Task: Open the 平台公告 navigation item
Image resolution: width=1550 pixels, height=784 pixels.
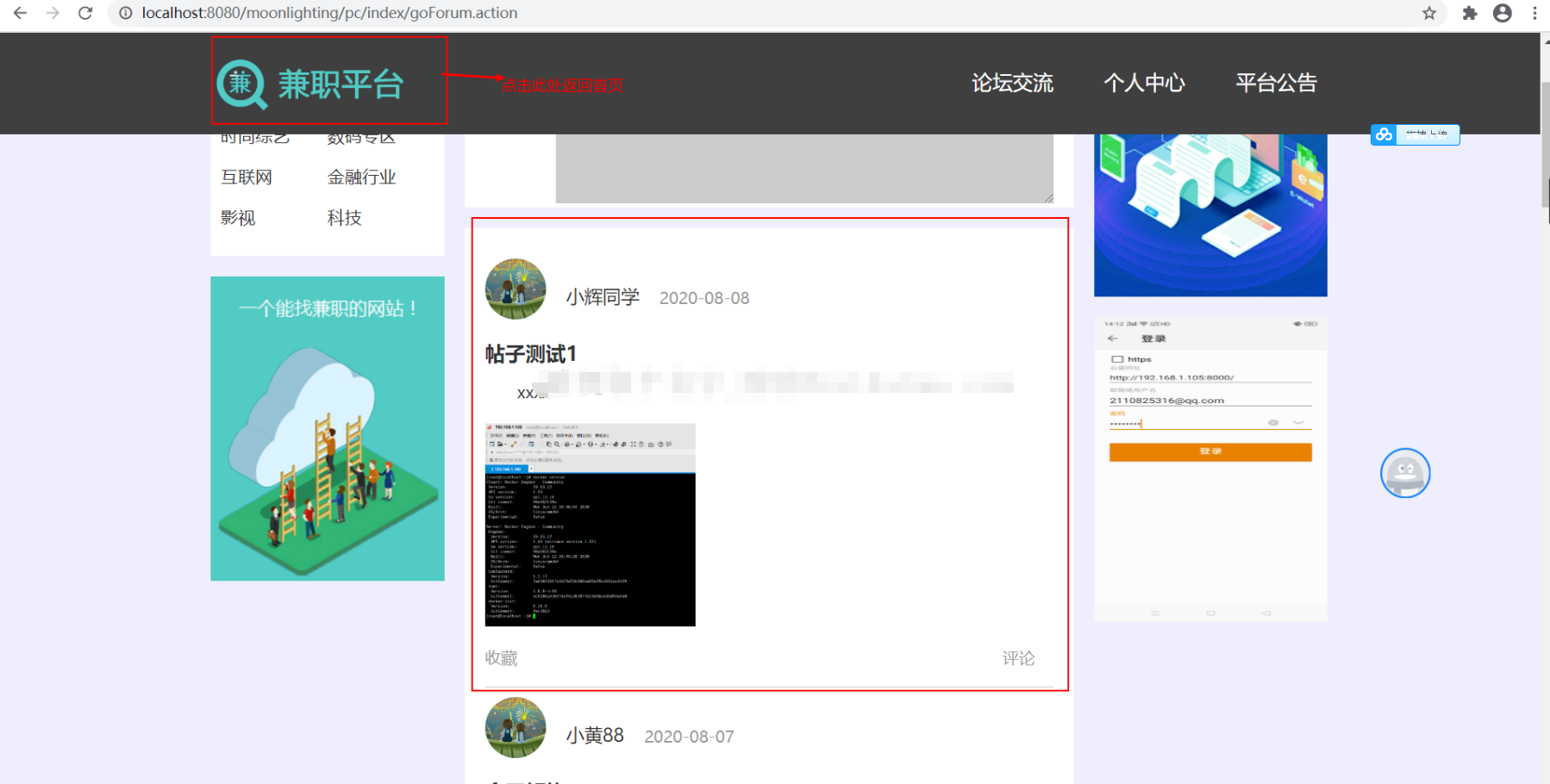Action: [1277, 83]
